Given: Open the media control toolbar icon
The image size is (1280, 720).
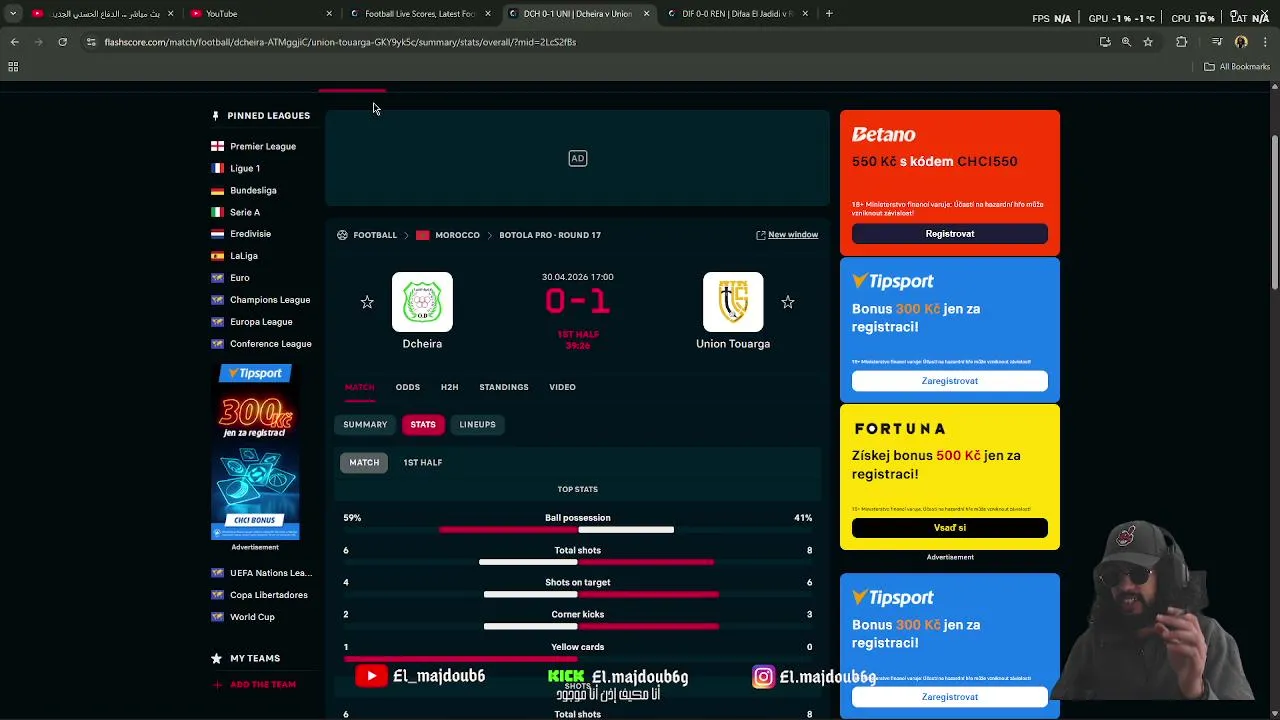Looking at the screenshot, I should pos(1217,42).
